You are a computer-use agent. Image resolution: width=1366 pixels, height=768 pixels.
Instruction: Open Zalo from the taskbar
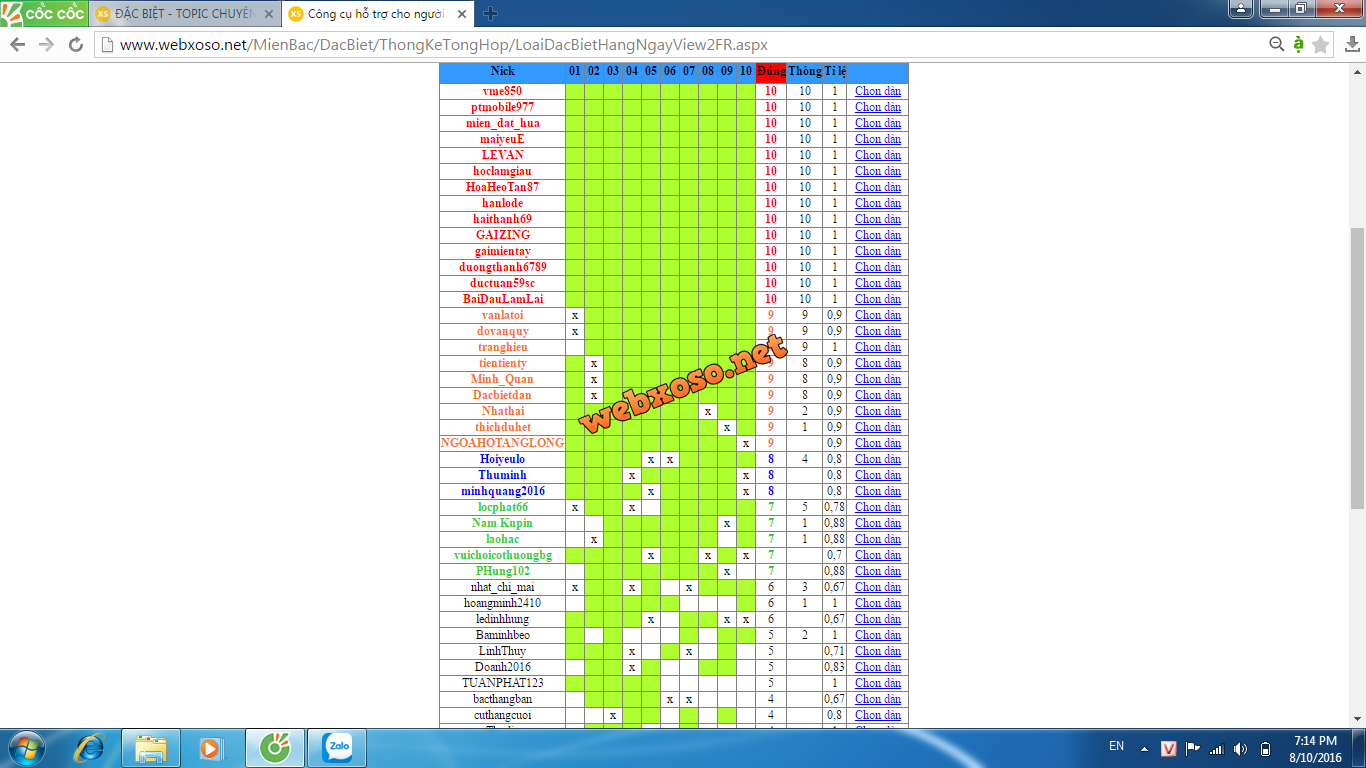(x=337, y=748)
